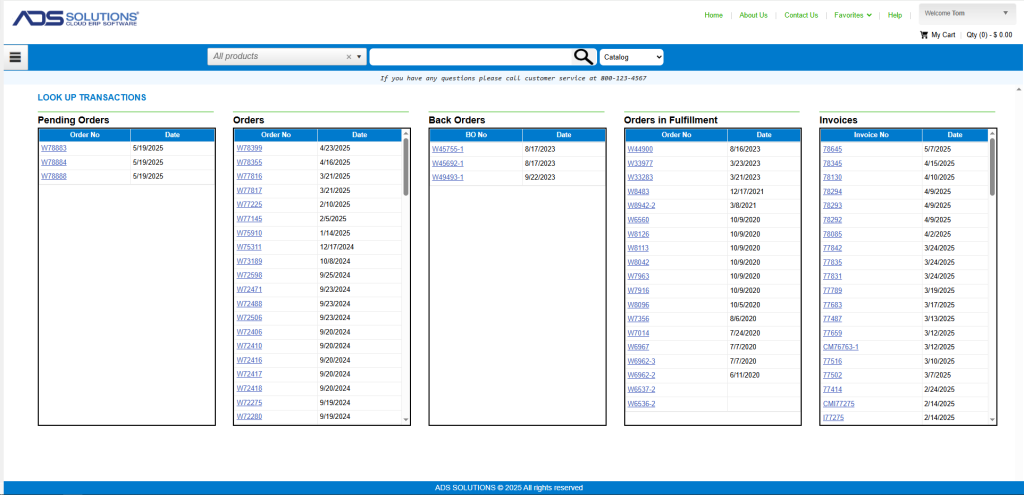Screen dimensions: 1024x495
Task: Open the Catalog search type dropdown
Action: [632, 57]
